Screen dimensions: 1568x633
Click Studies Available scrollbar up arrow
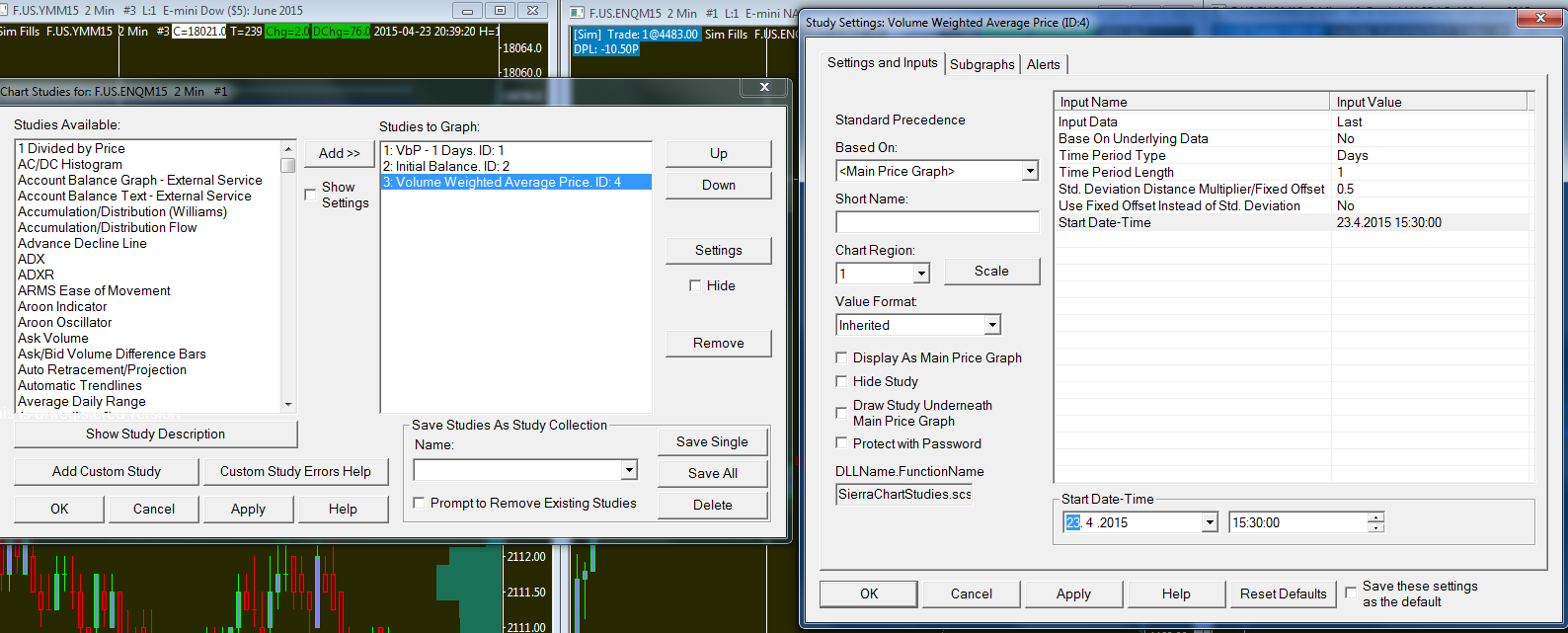[288, 149]
